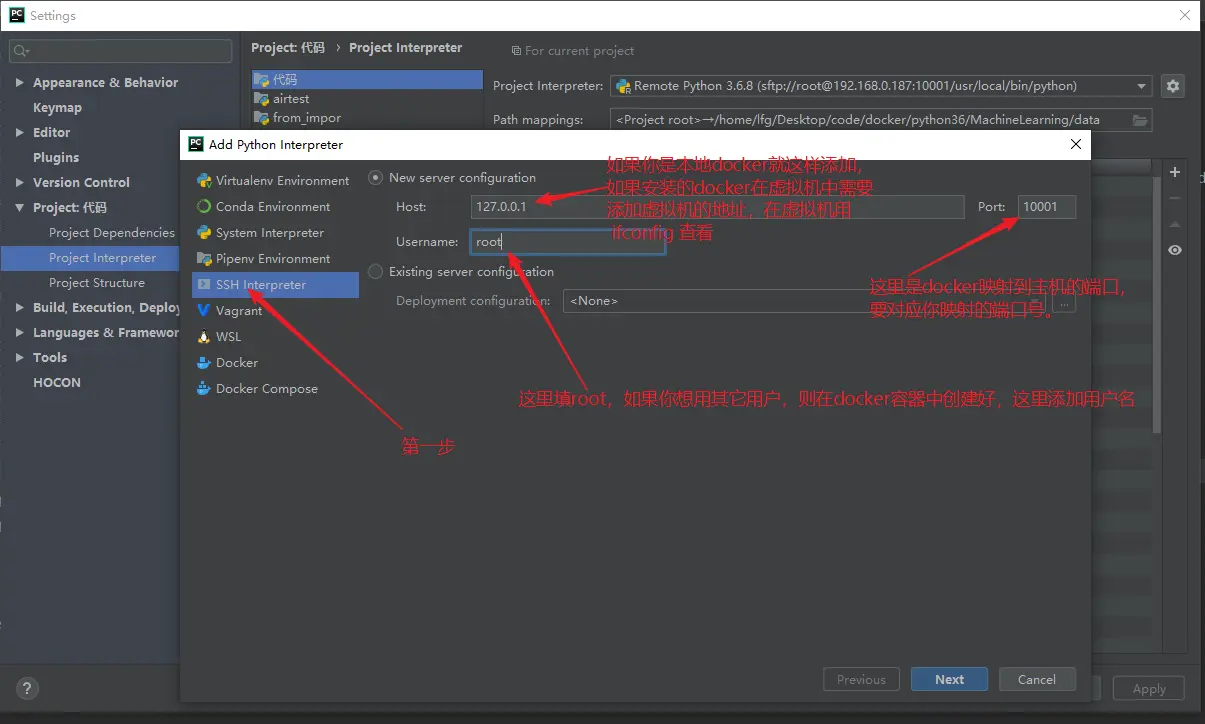Click the Cancel button in interpreter dialog
Viewport: 1205px width, 724px height.
tap(1037, 680)
